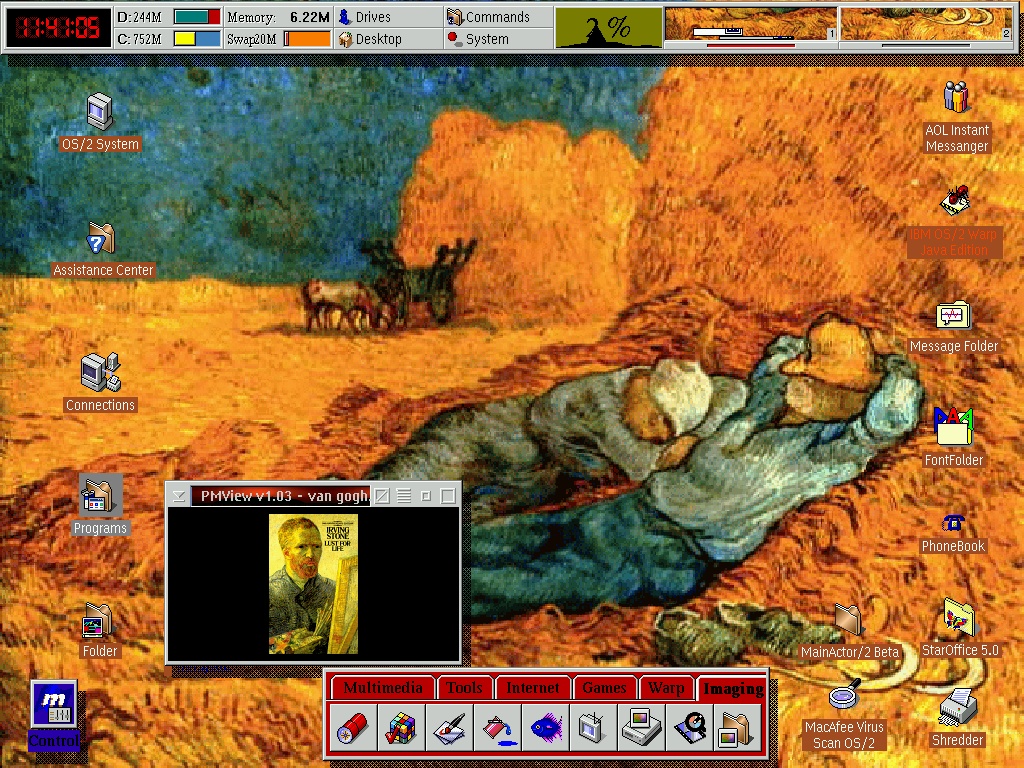Open the Message Folder icon
The image size is (1024, 768).
953,316
